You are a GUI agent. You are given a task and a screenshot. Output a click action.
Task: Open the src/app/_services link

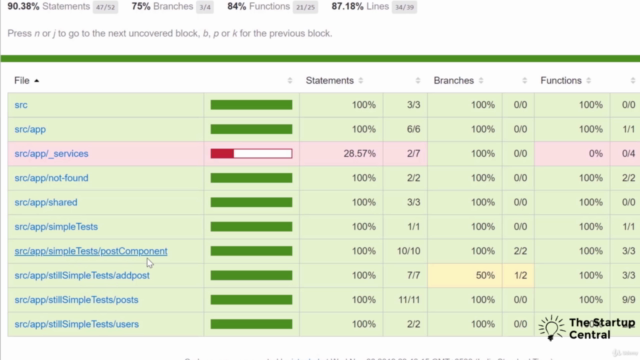point(51,153)
